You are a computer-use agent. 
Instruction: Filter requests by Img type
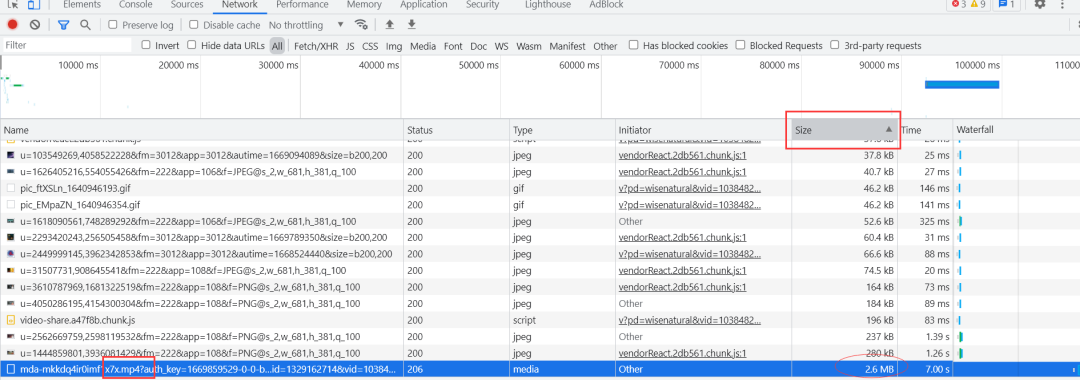[394, 46]
